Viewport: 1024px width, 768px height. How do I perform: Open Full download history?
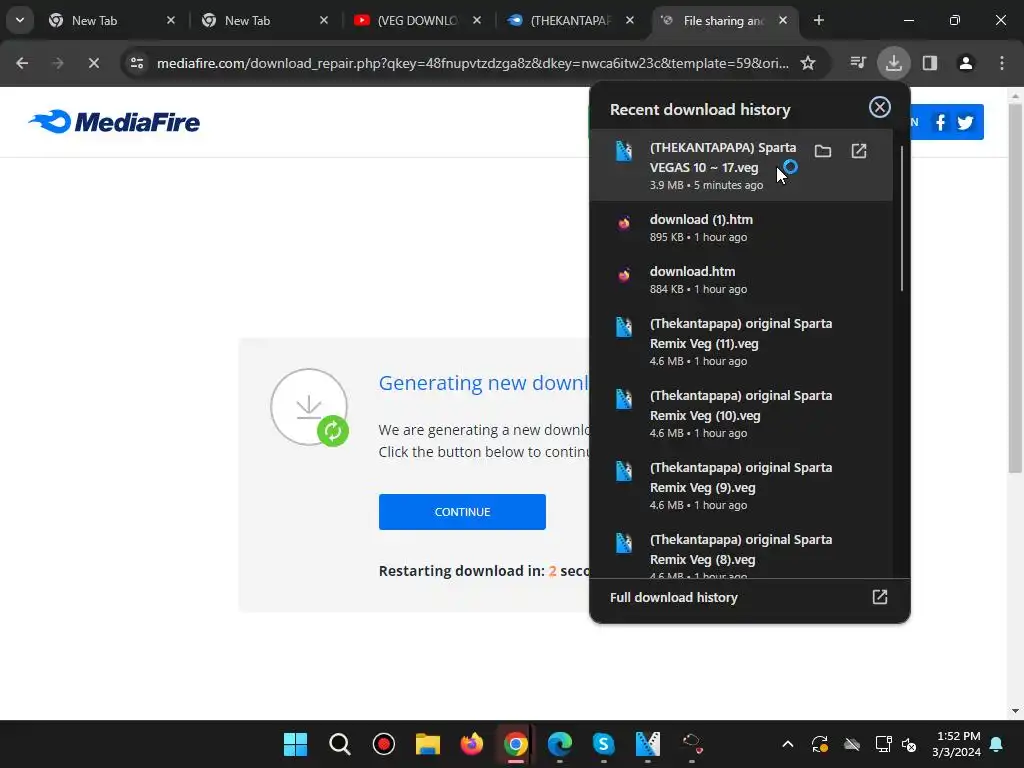point(749,598)
